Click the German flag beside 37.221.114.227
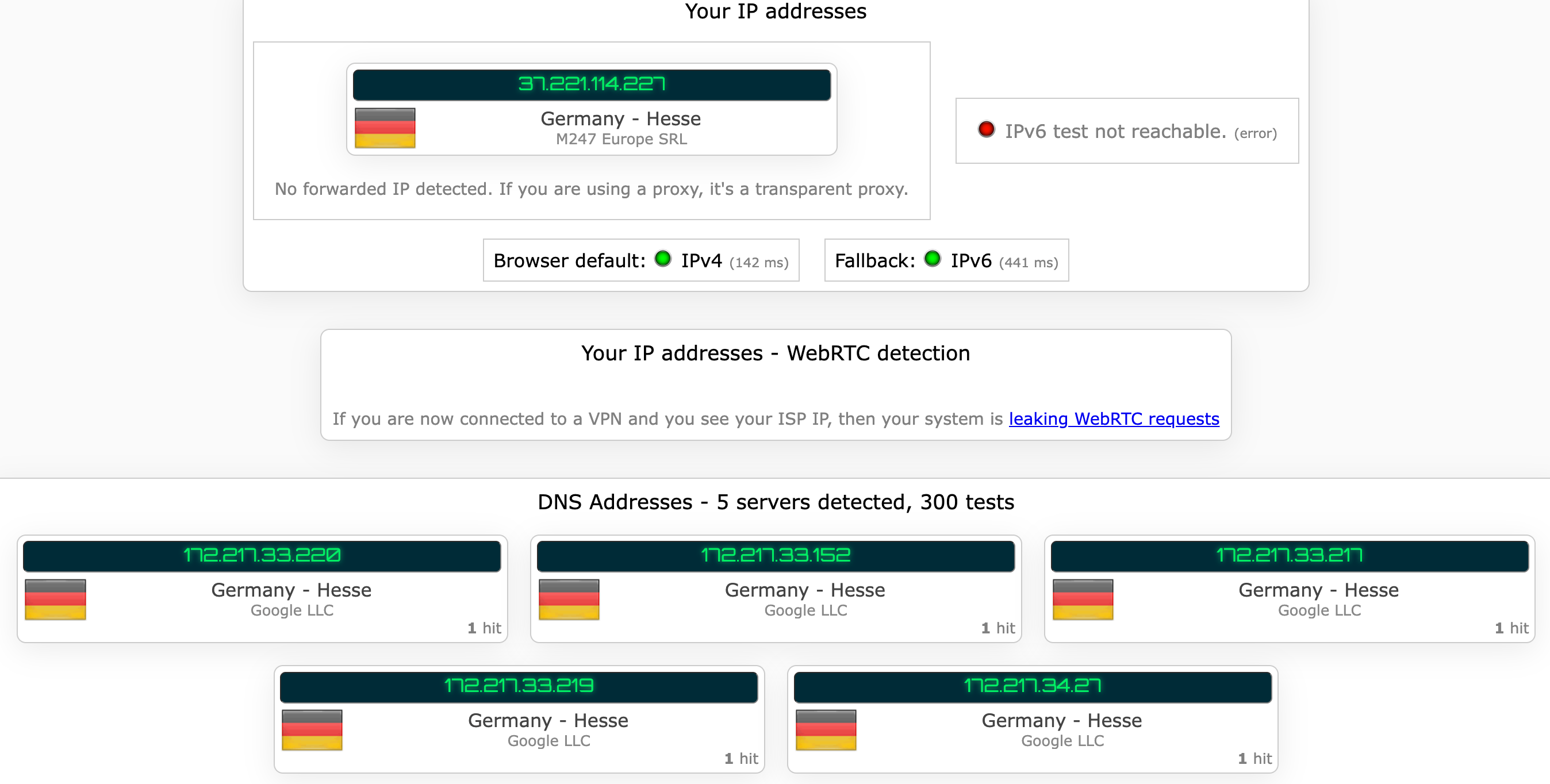 tap(385, 128)
